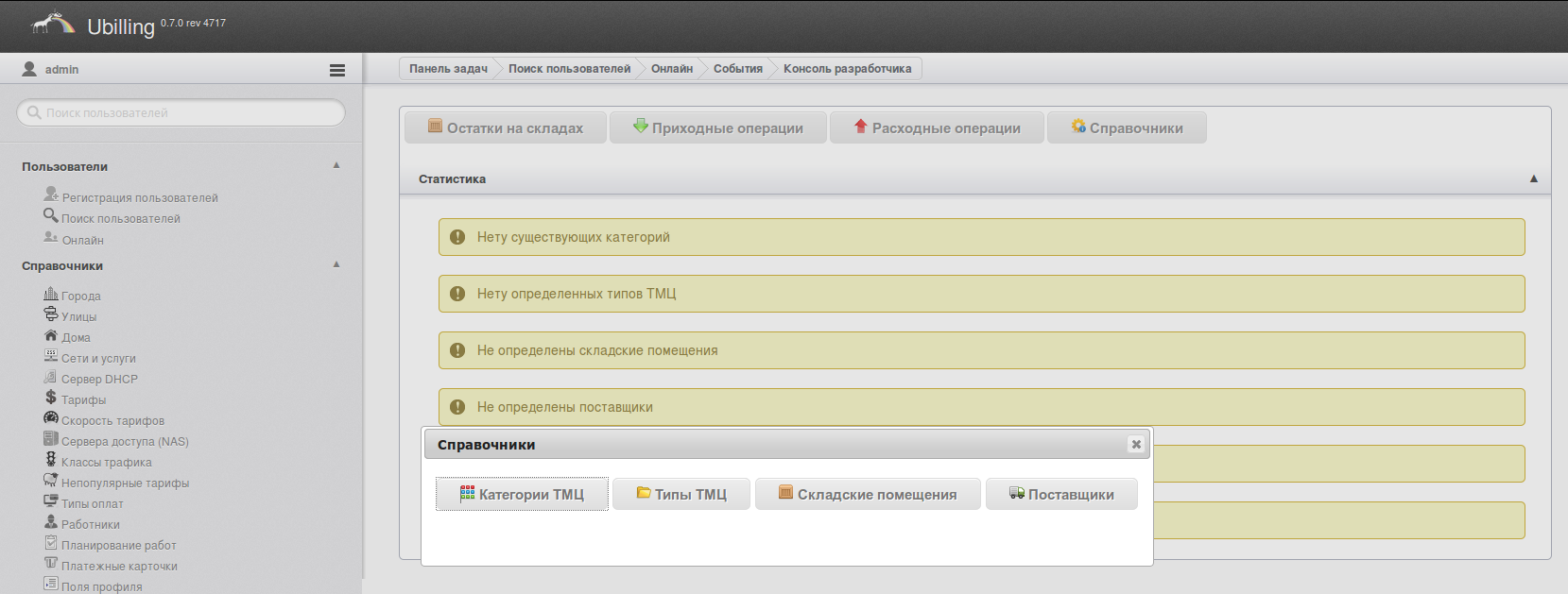Click the dollar icon for Тарифы
Viewport: 1568px width, 594px height.
click(x=51, y=398)
